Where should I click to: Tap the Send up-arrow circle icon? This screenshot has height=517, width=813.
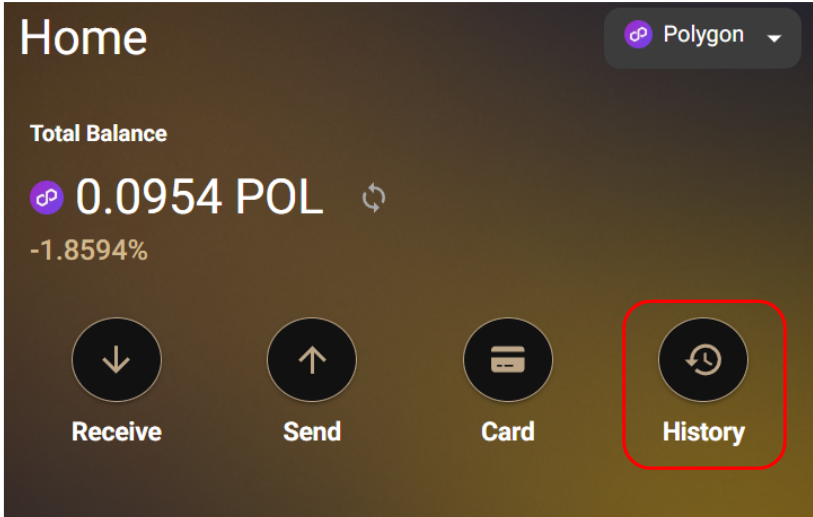point(312,359)
